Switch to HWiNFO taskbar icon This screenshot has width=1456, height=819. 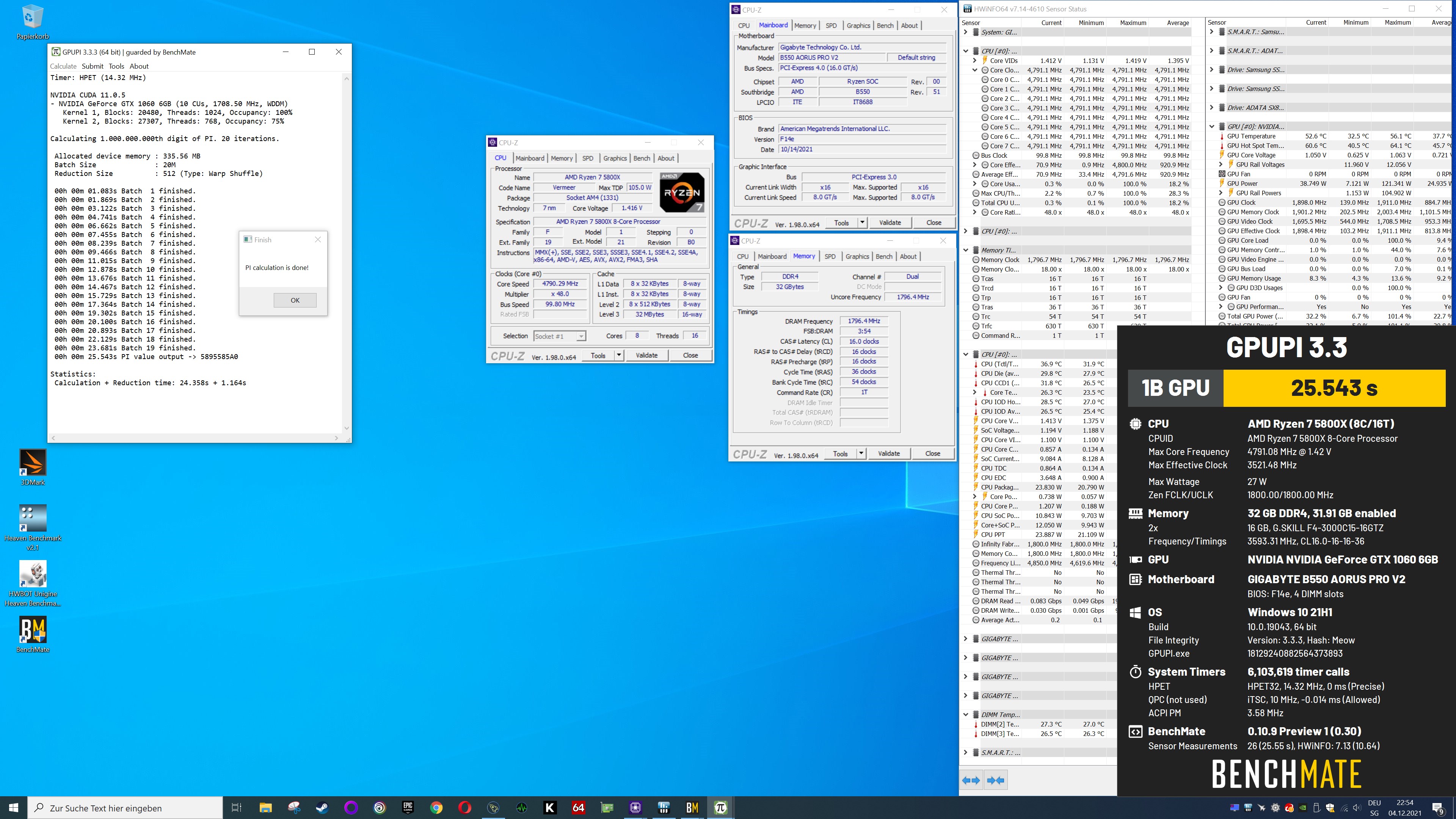point(664,808)
